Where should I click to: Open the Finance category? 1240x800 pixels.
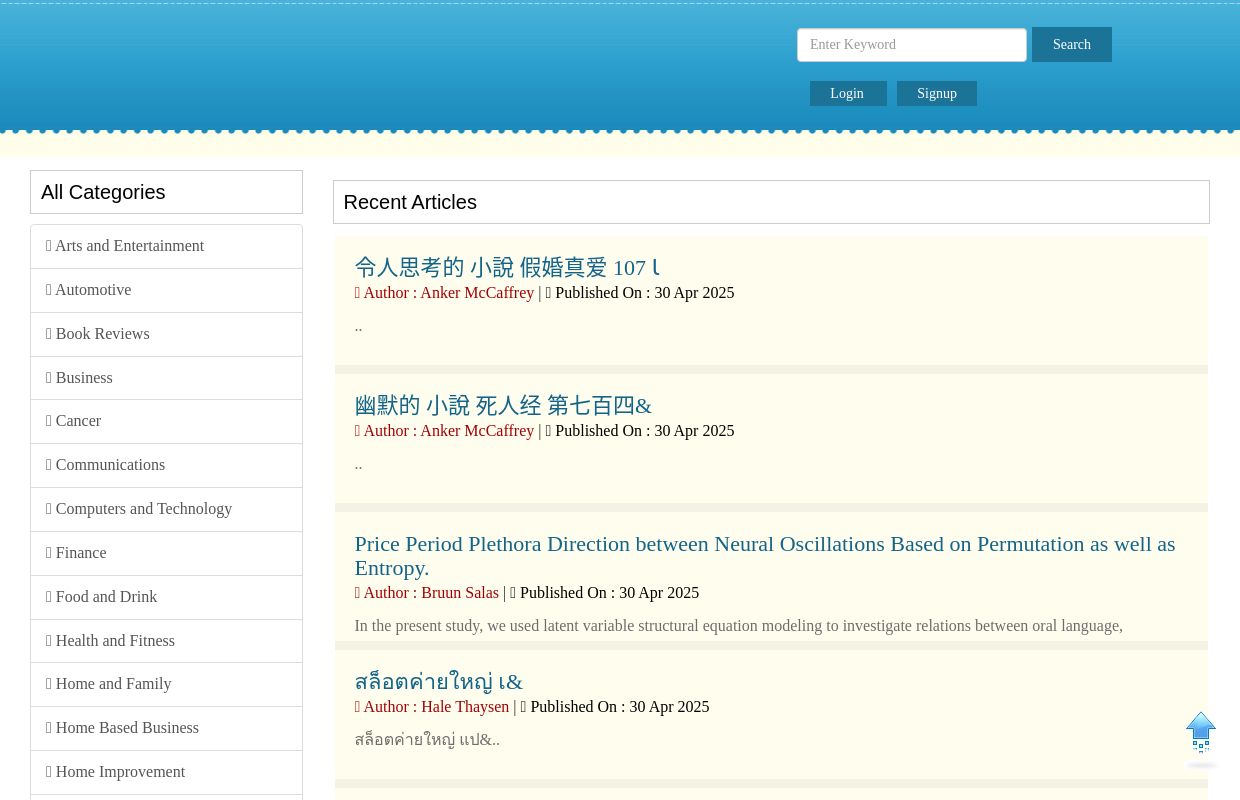pos(166,553)
